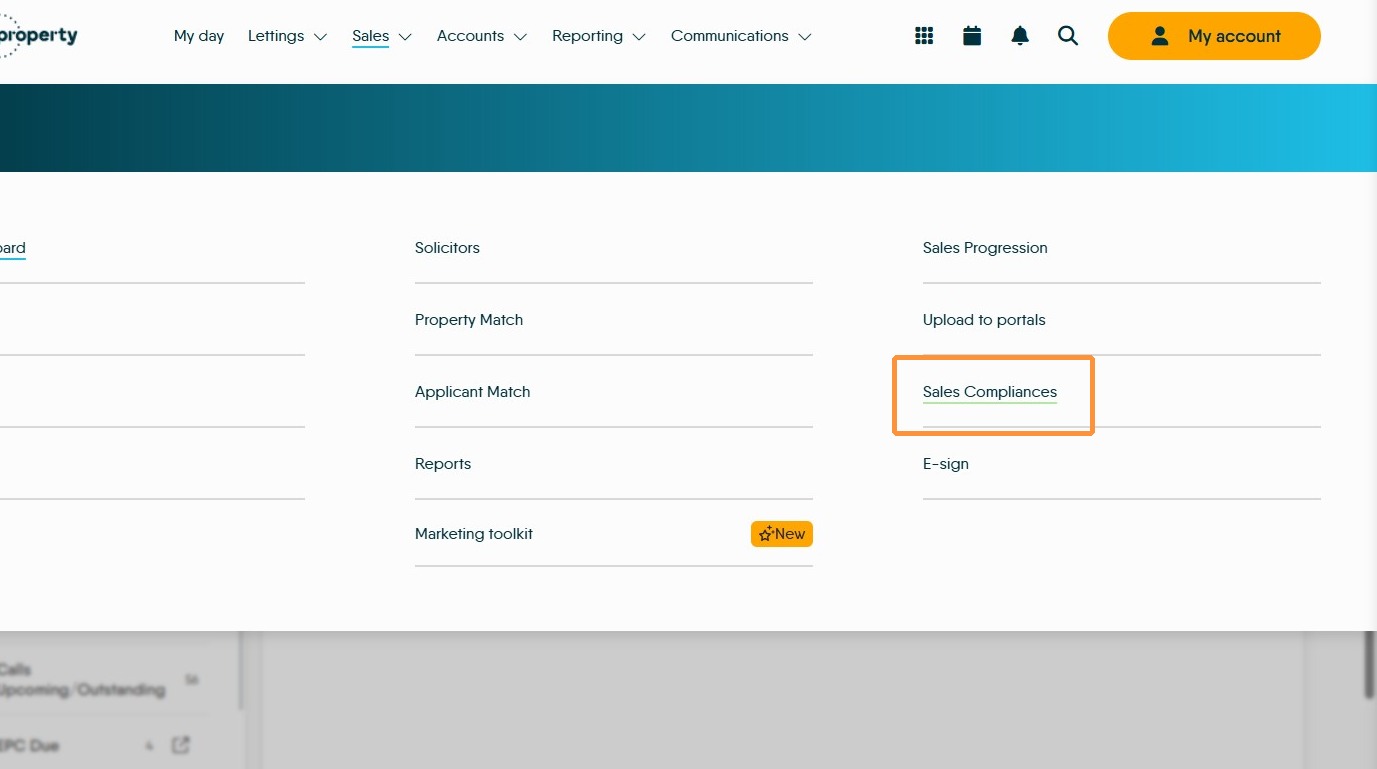Viewport: 1377px width, 769px height.
Task: Open Sales Progression
Action: pyautogui.click(x=985, y=248)
